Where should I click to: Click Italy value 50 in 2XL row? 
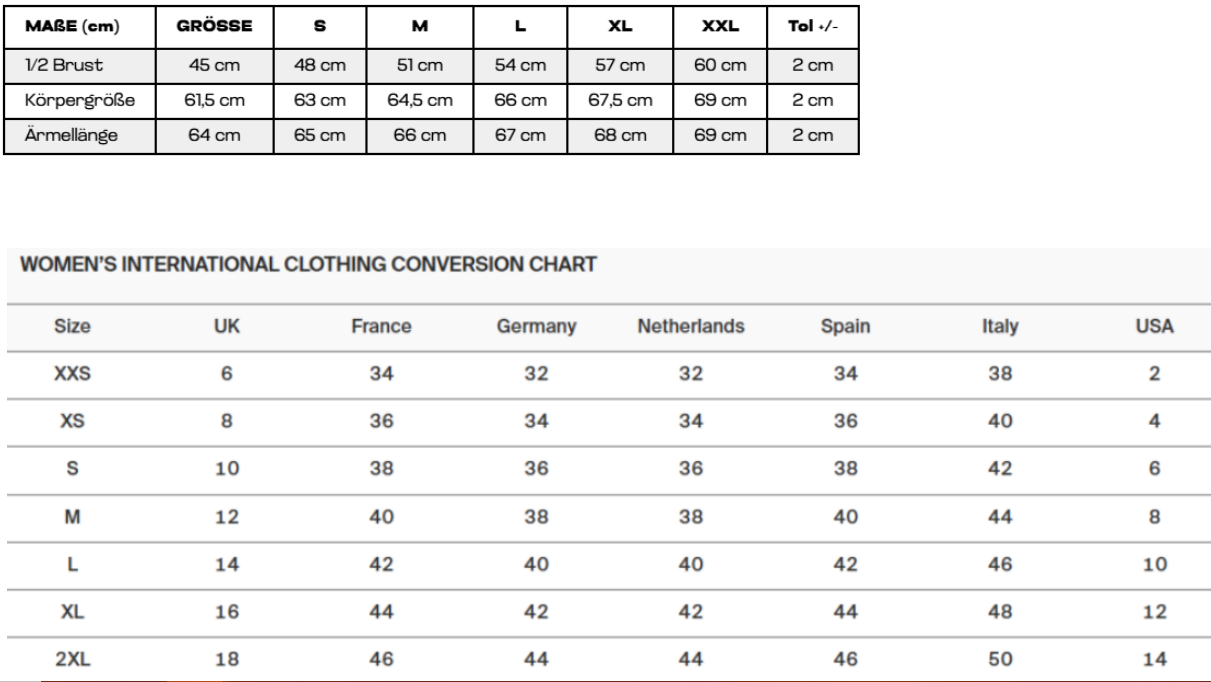click(999, 659)
